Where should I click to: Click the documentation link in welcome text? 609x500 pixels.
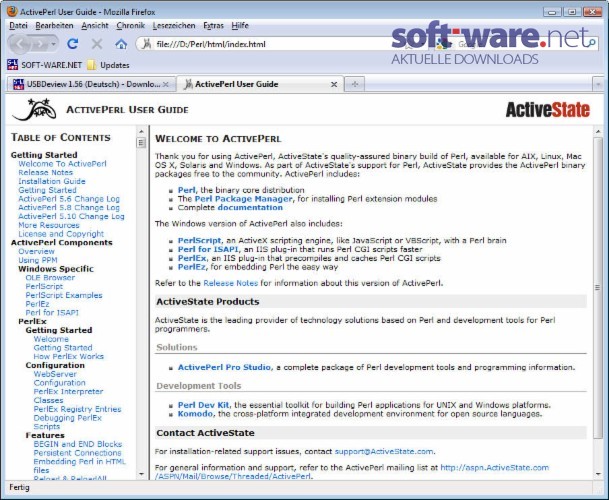pyautogui.click(x=250, y=207)
